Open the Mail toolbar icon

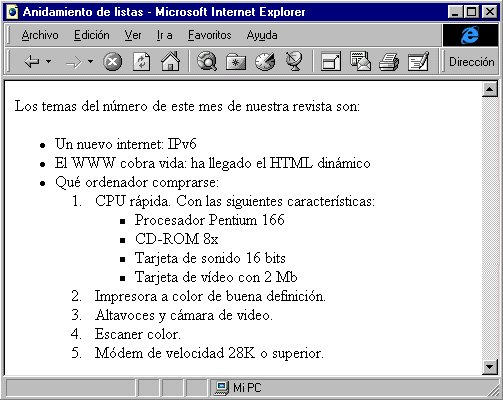360,61
